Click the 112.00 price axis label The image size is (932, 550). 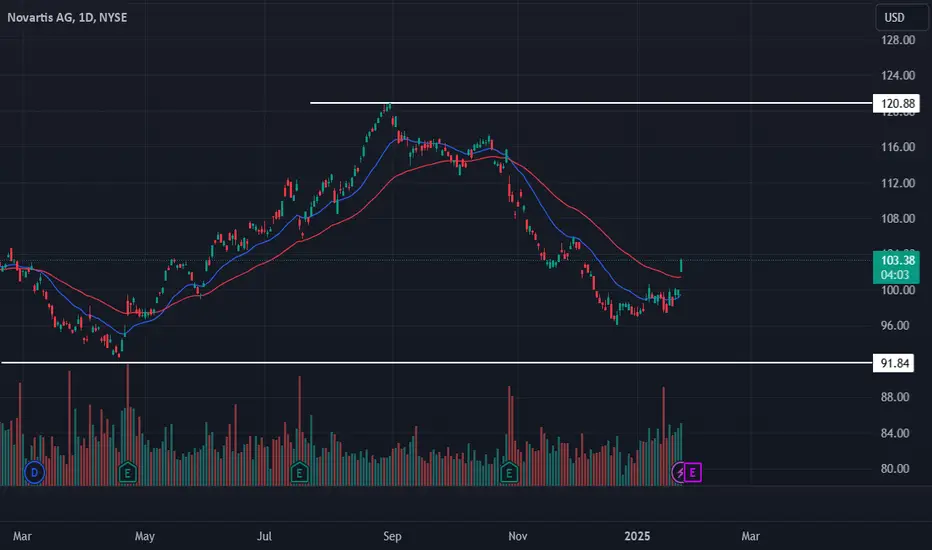898,183
